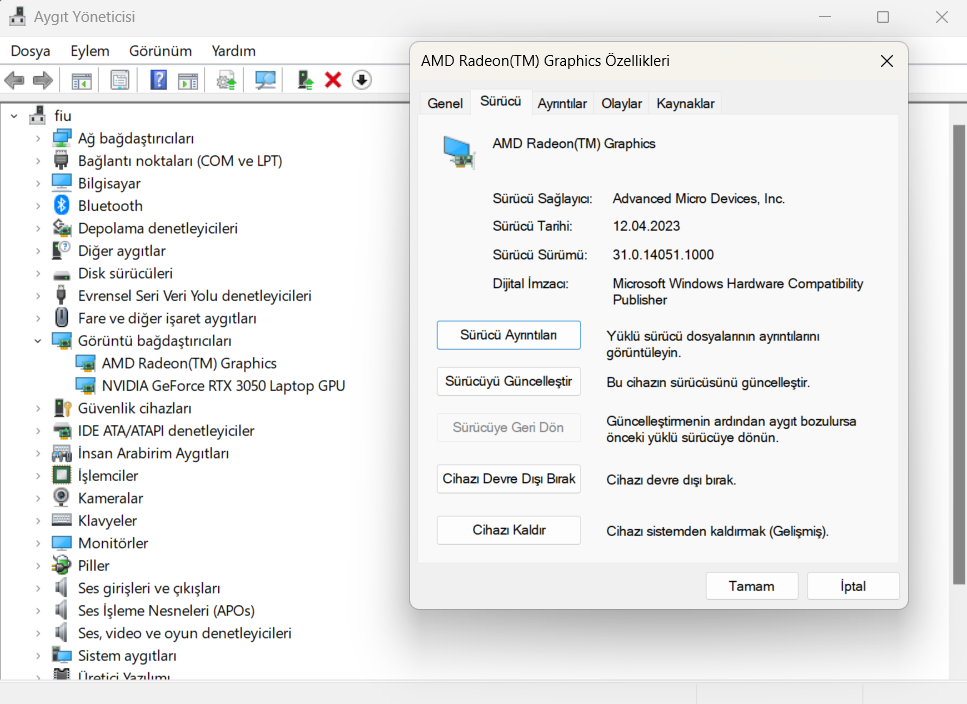
Task: Expand the Ağ bağdaştırıcıları chevron
Action: pyautogui.click(x=38, y=139)
